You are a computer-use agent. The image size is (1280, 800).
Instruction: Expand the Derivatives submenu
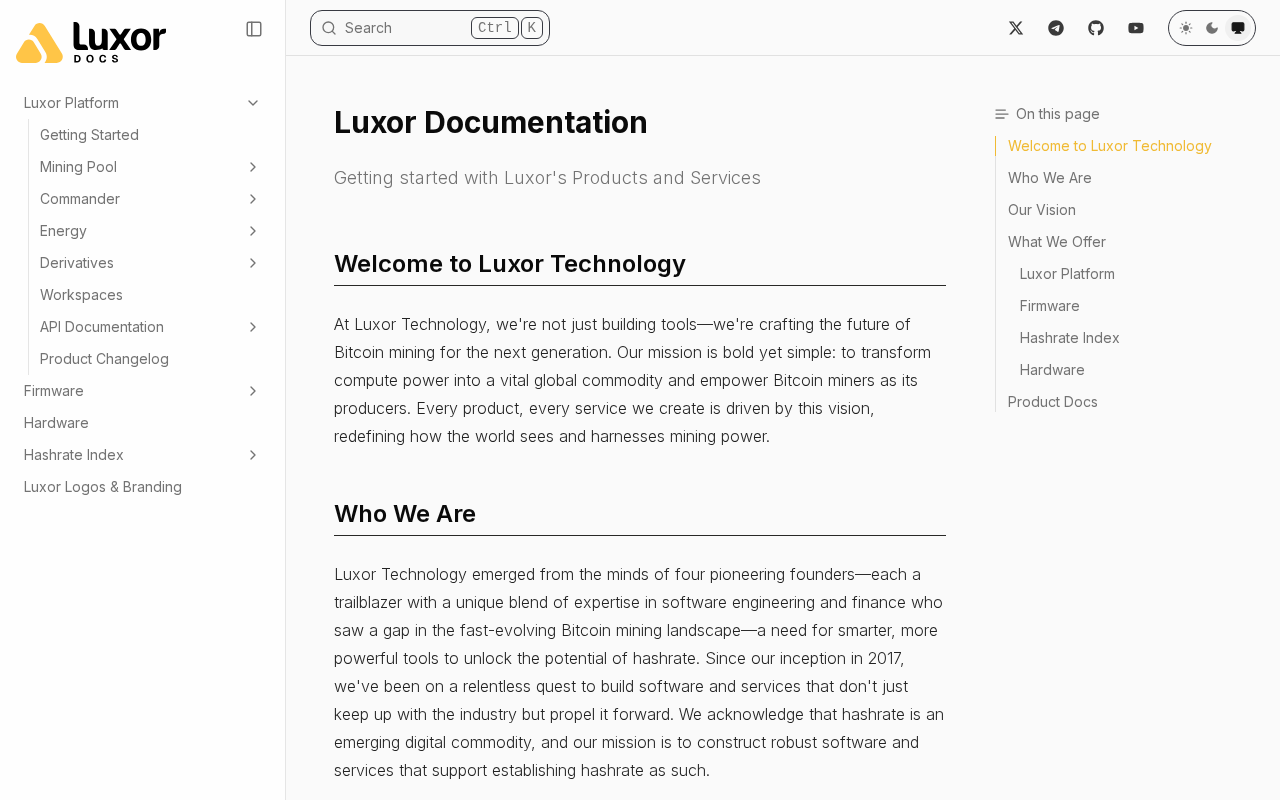[x=253, y=263]
